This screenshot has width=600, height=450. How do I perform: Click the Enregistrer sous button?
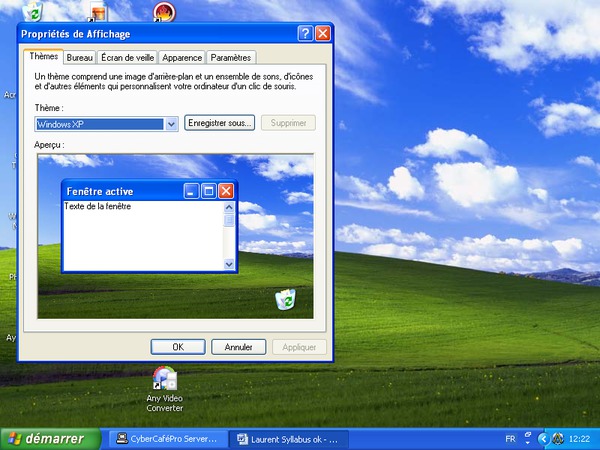click(219, 123)
